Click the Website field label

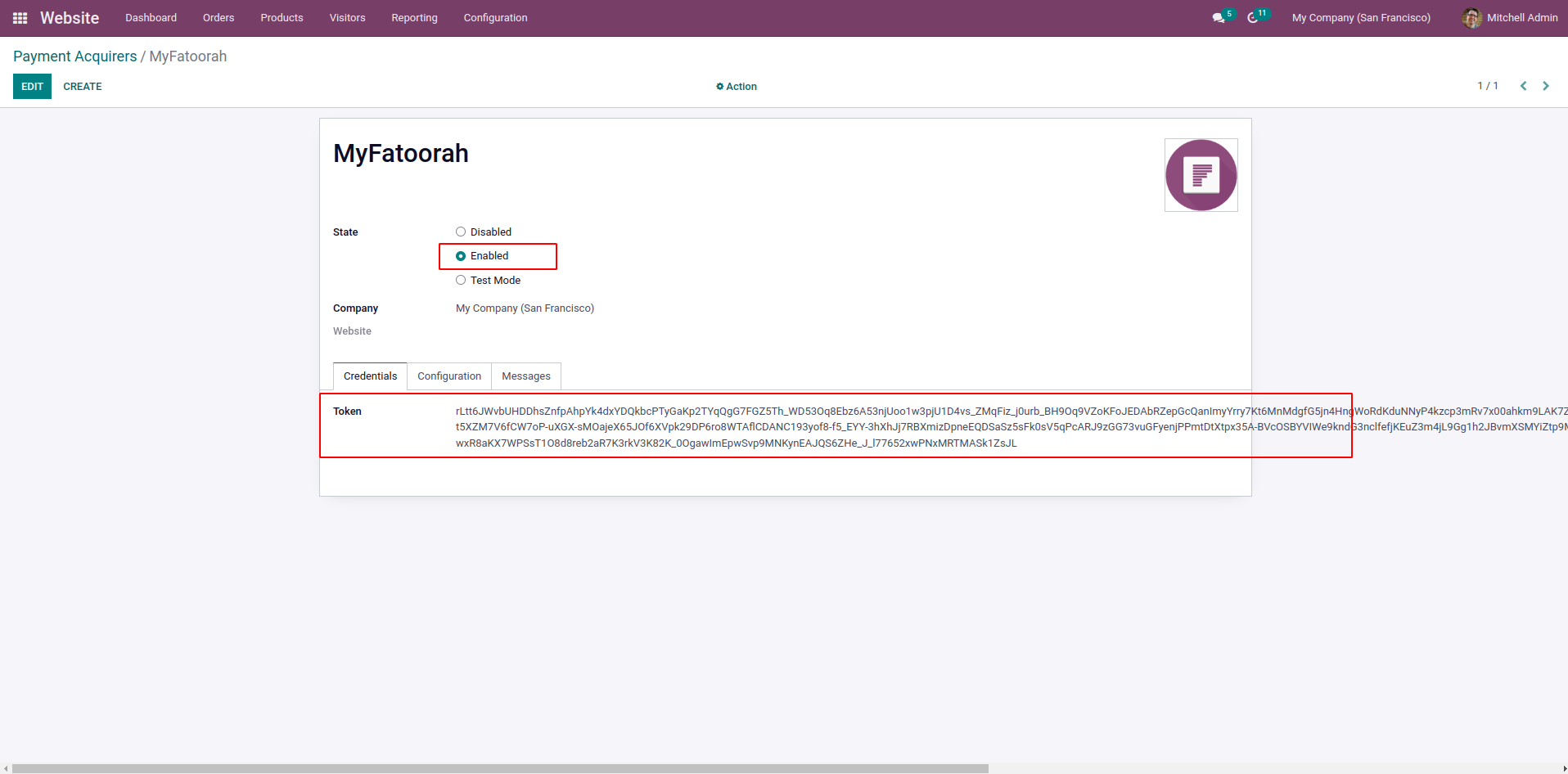pos(352,331)
